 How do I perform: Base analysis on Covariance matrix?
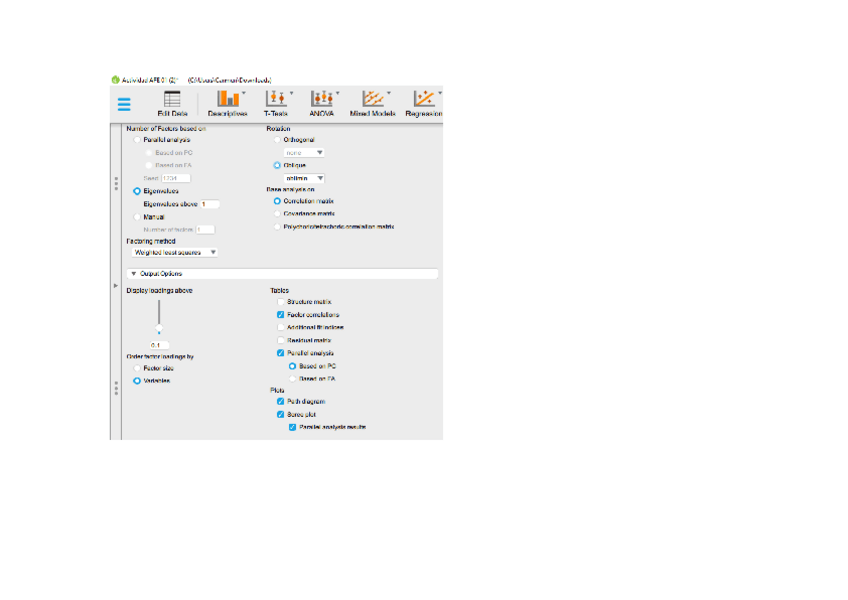[x=277, y=214]
